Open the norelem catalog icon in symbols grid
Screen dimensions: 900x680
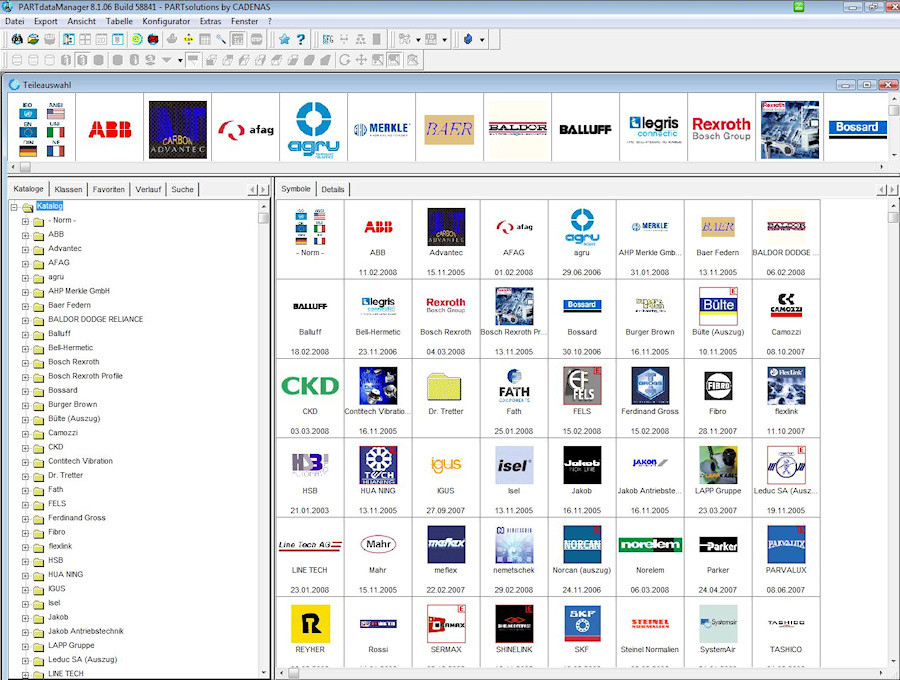pos(650,545)
